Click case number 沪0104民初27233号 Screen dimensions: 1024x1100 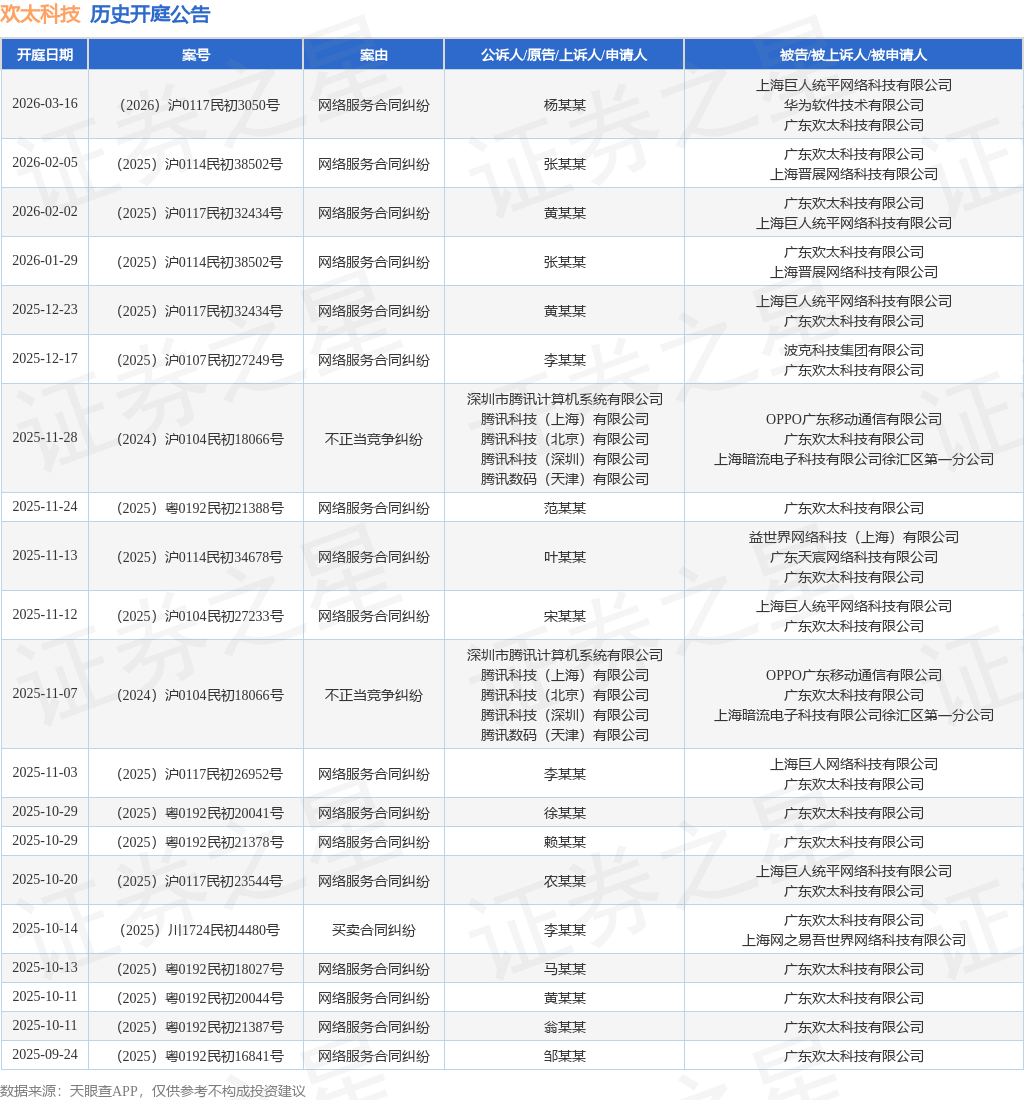tap(199, 616)
